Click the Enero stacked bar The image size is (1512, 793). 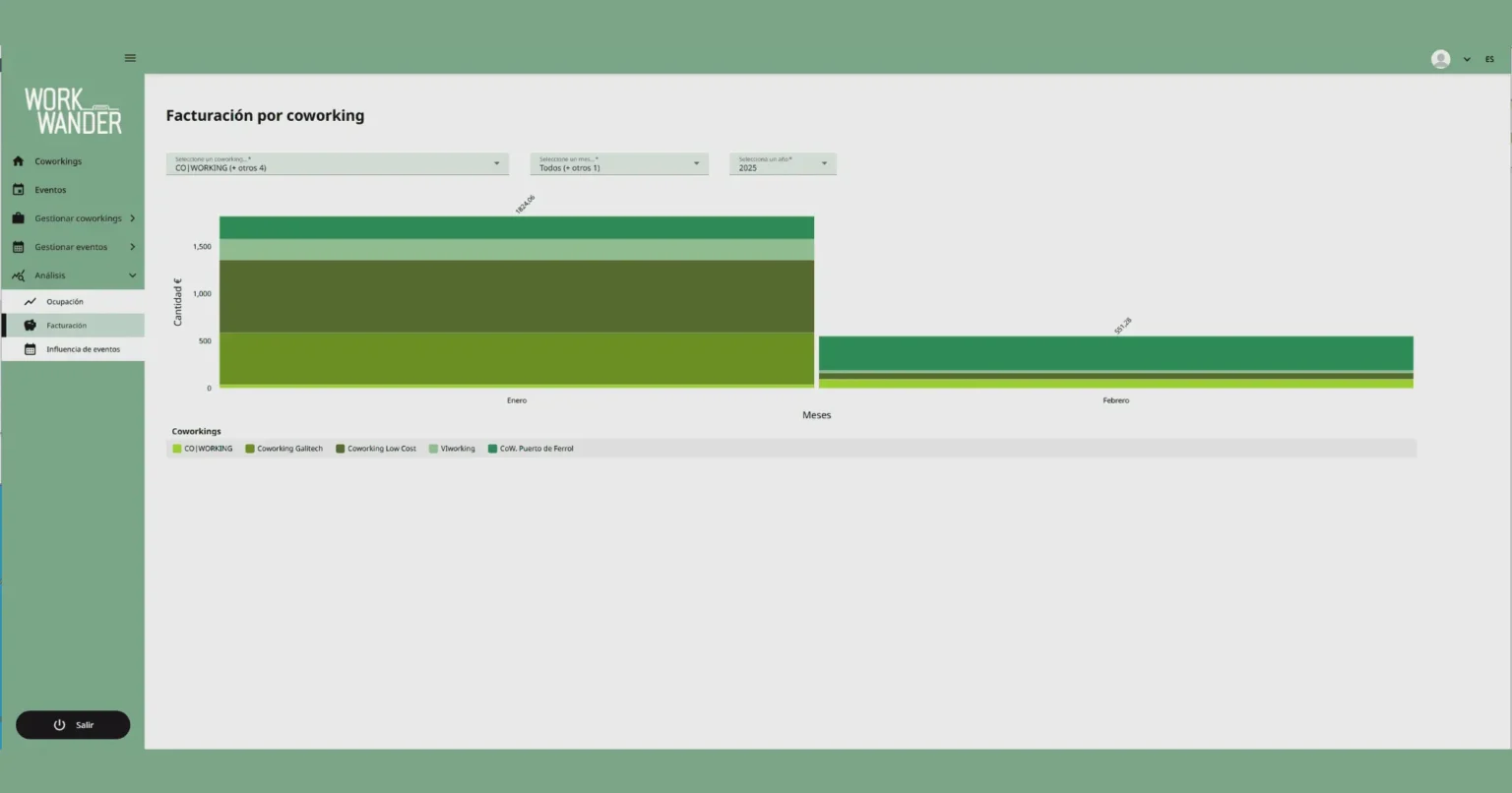tap(517, 300)
